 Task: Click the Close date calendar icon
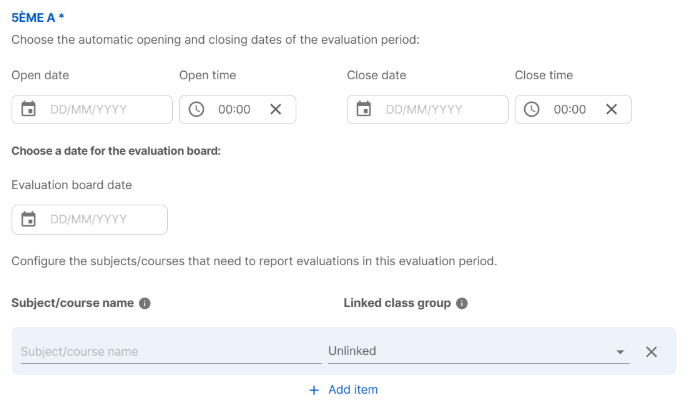364,109
